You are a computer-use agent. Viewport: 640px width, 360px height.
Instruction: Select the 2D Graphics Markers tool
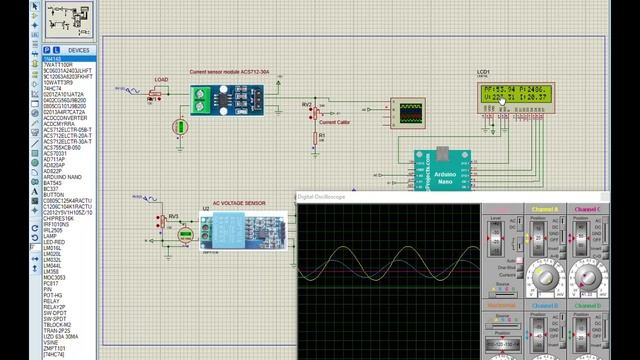[35, 211]
